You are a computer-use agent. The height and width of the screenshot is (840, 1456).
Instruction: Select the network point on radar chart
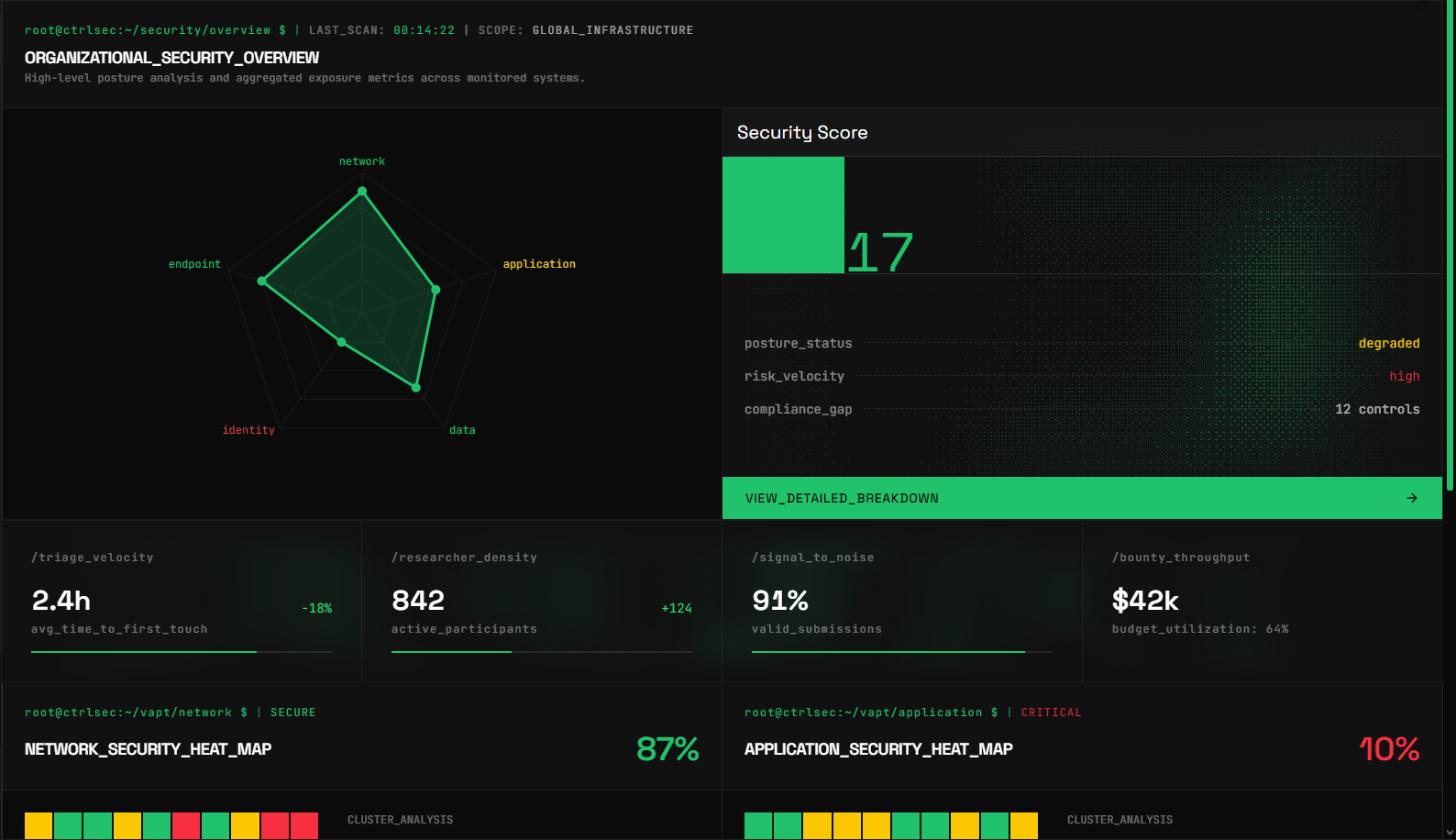click(x=362, y=191)
